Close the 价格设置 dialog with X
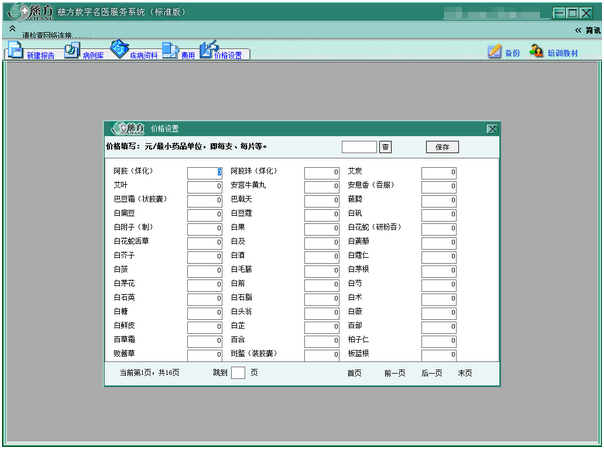This screenshot has height=449, width=604. pos(491,129)
